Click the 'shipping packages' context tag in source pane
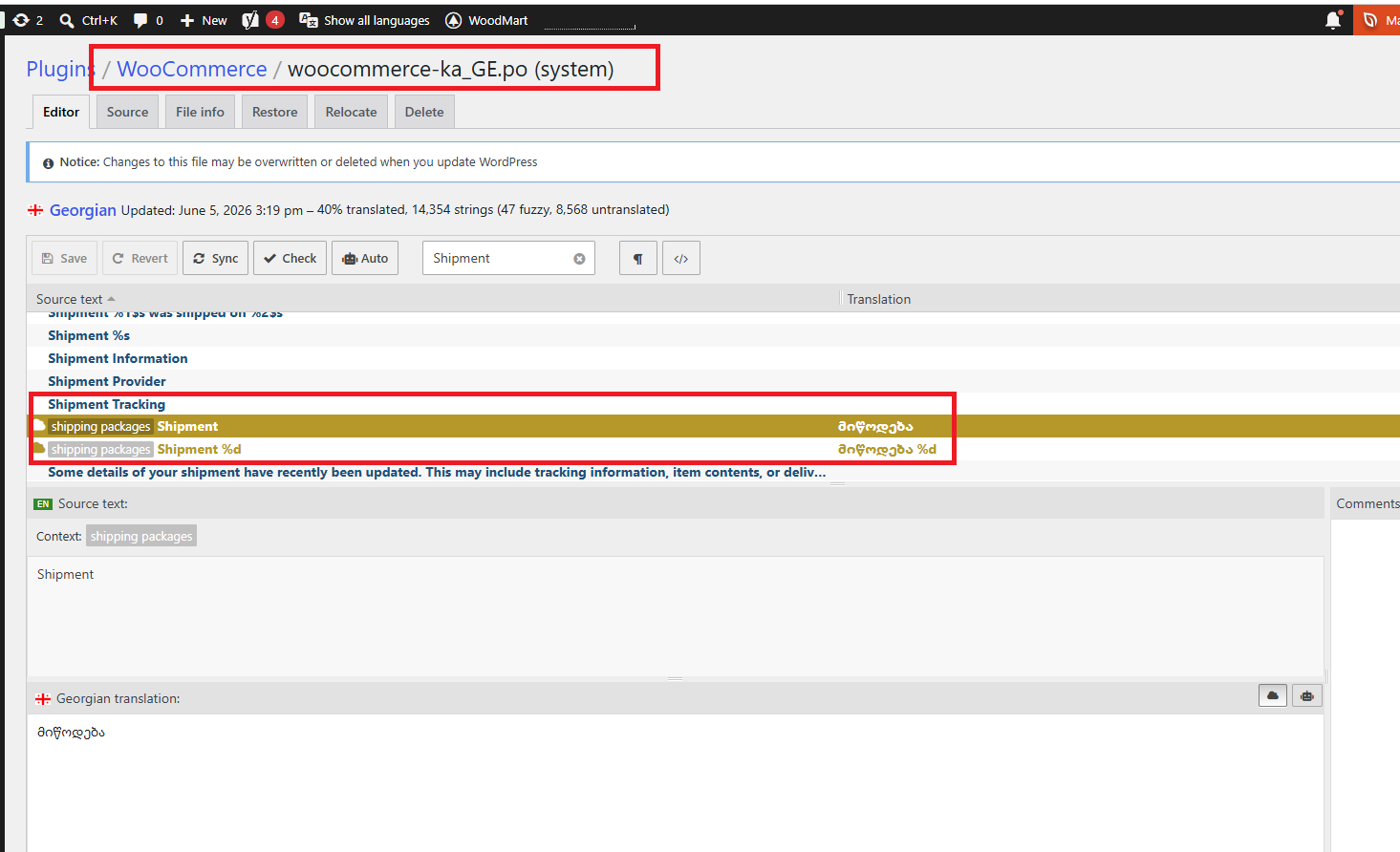 (x=141, y=536)
